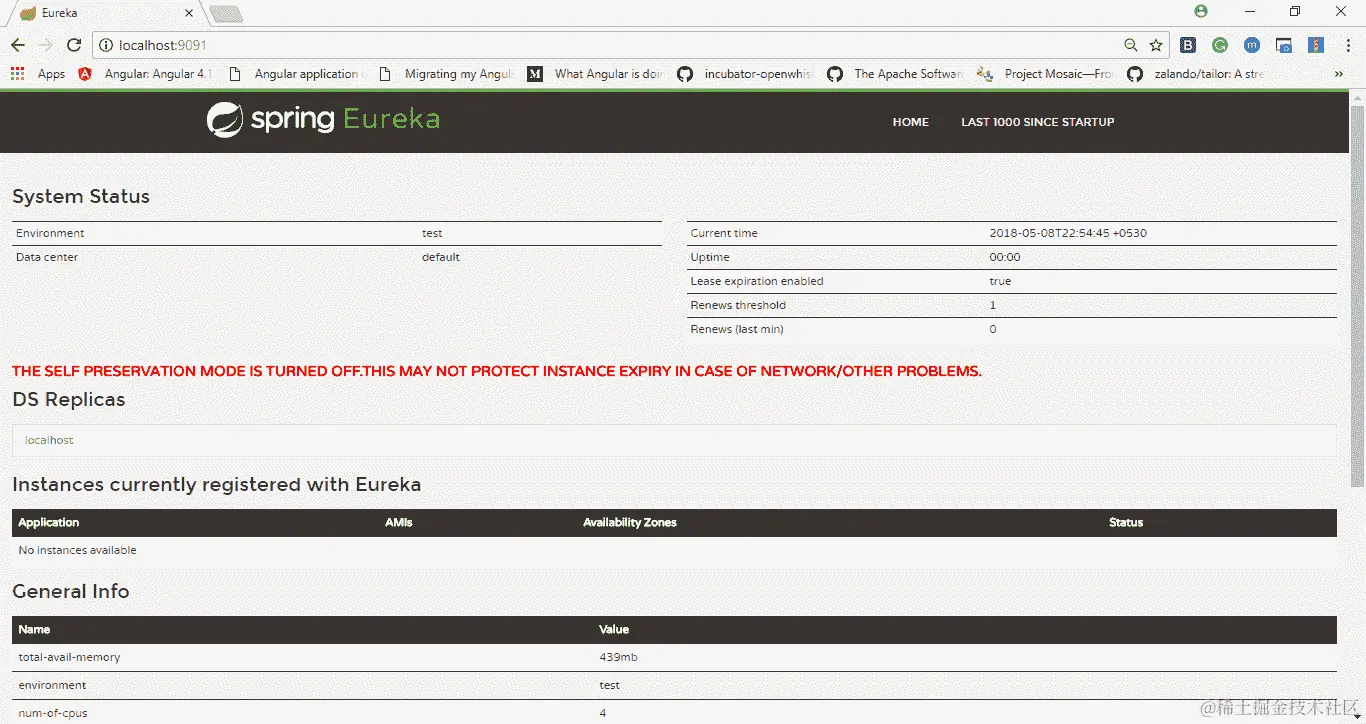Click the 'Renews threshold' label
The image size is (1366, 724).
[x=738, y=305]
